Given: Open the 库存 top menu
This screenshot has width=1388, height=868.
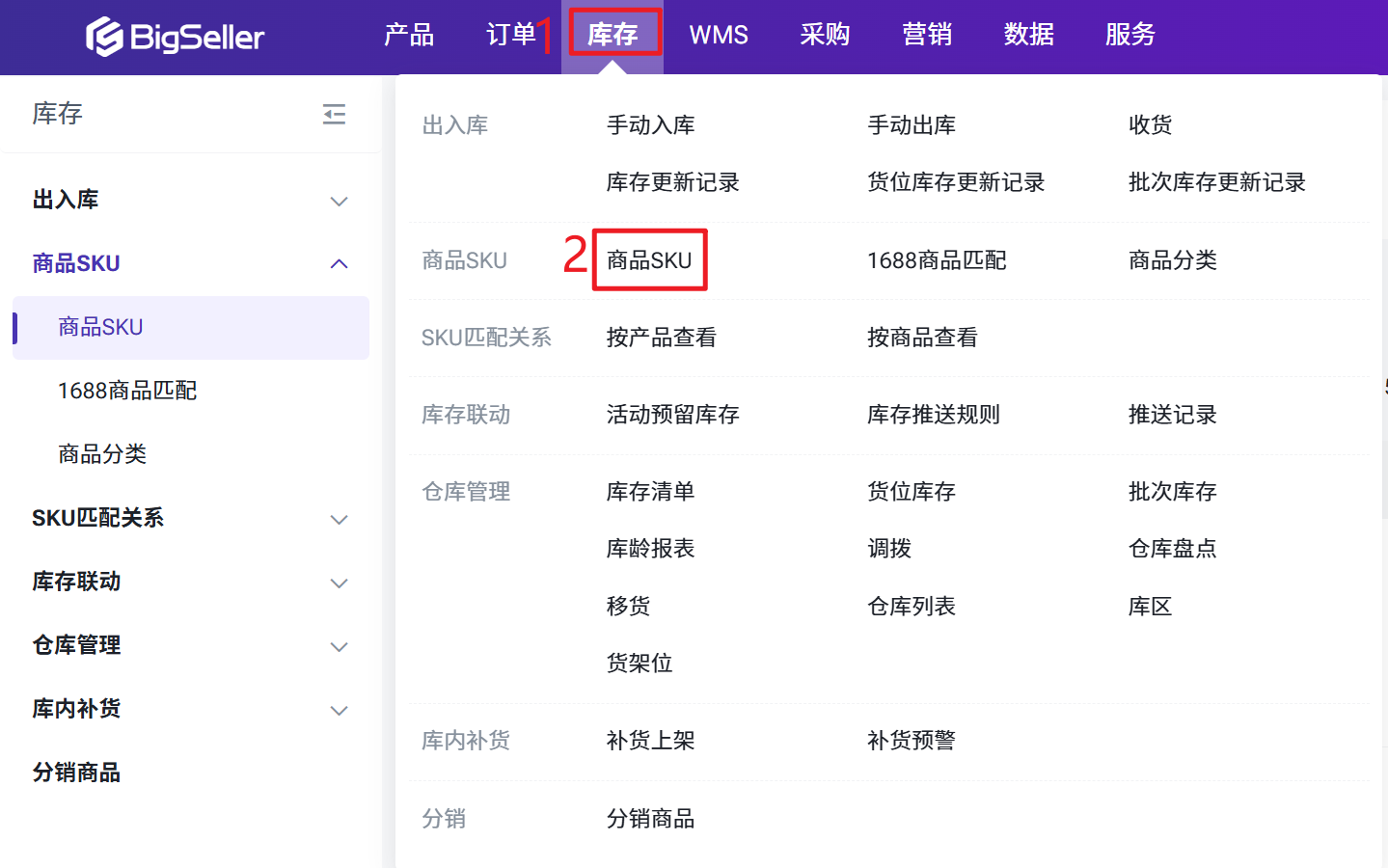Looking at the screenshot, I should (613, 35).
